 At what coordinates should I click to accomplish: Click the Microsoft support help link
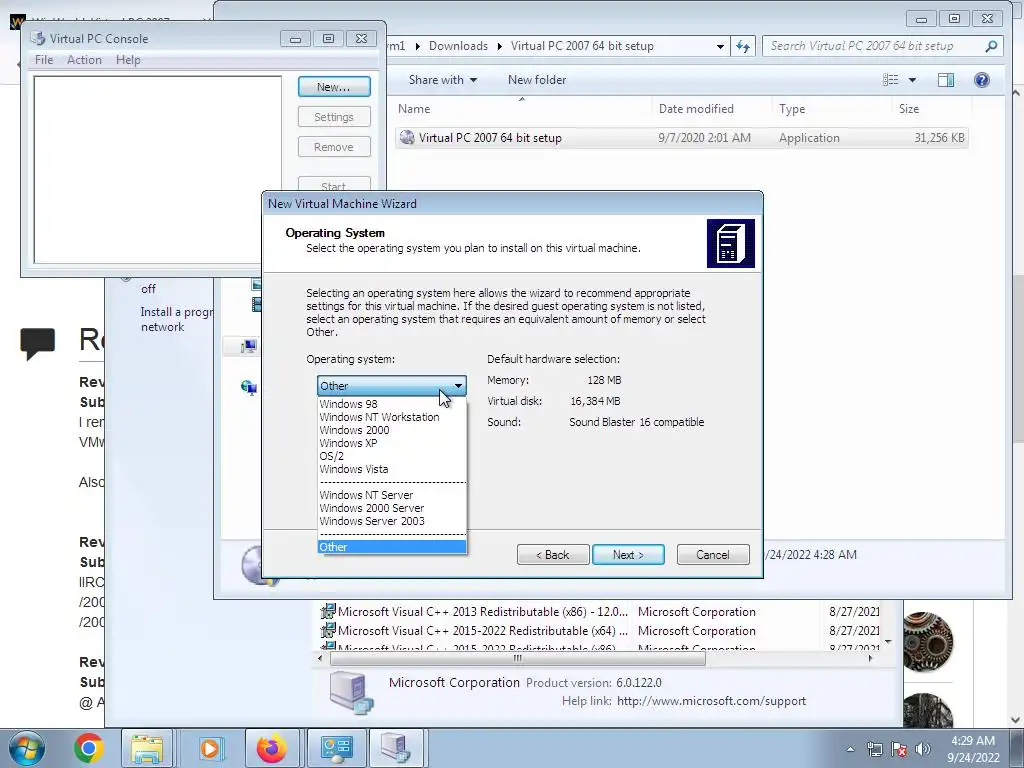point(711,701)
